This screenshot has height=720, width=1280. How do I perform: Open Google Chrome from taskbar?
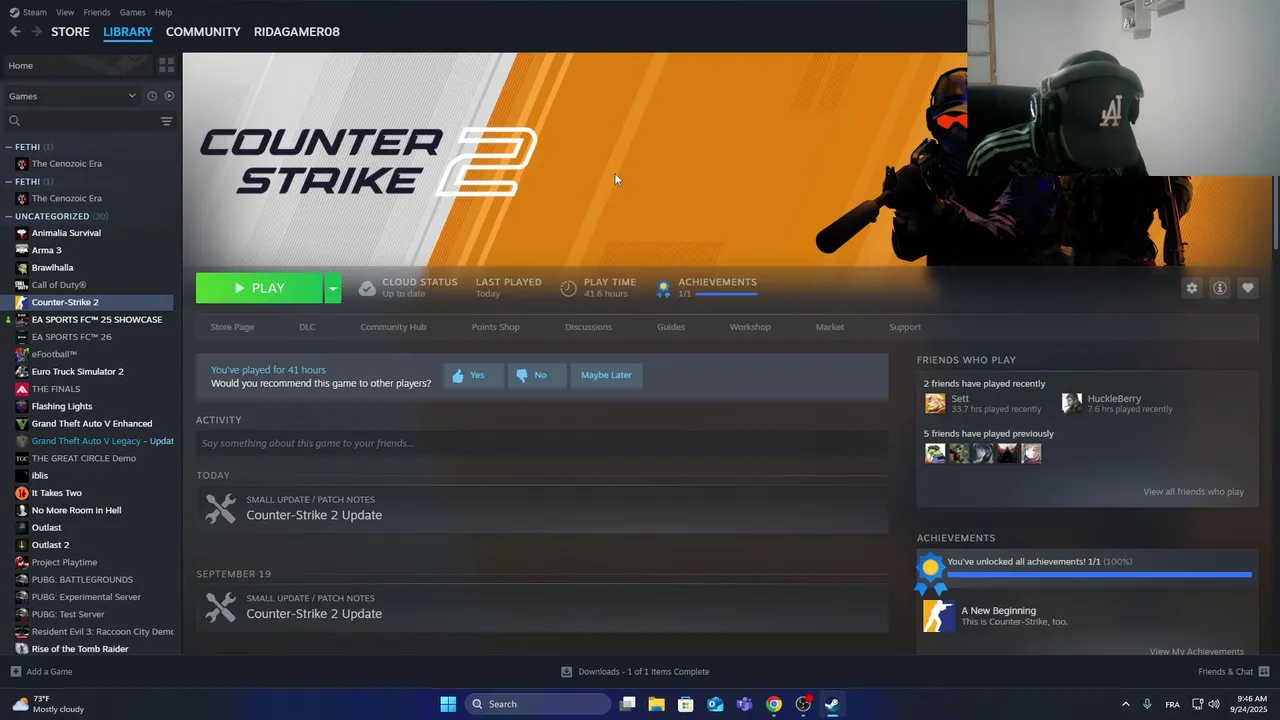point(774,704)
